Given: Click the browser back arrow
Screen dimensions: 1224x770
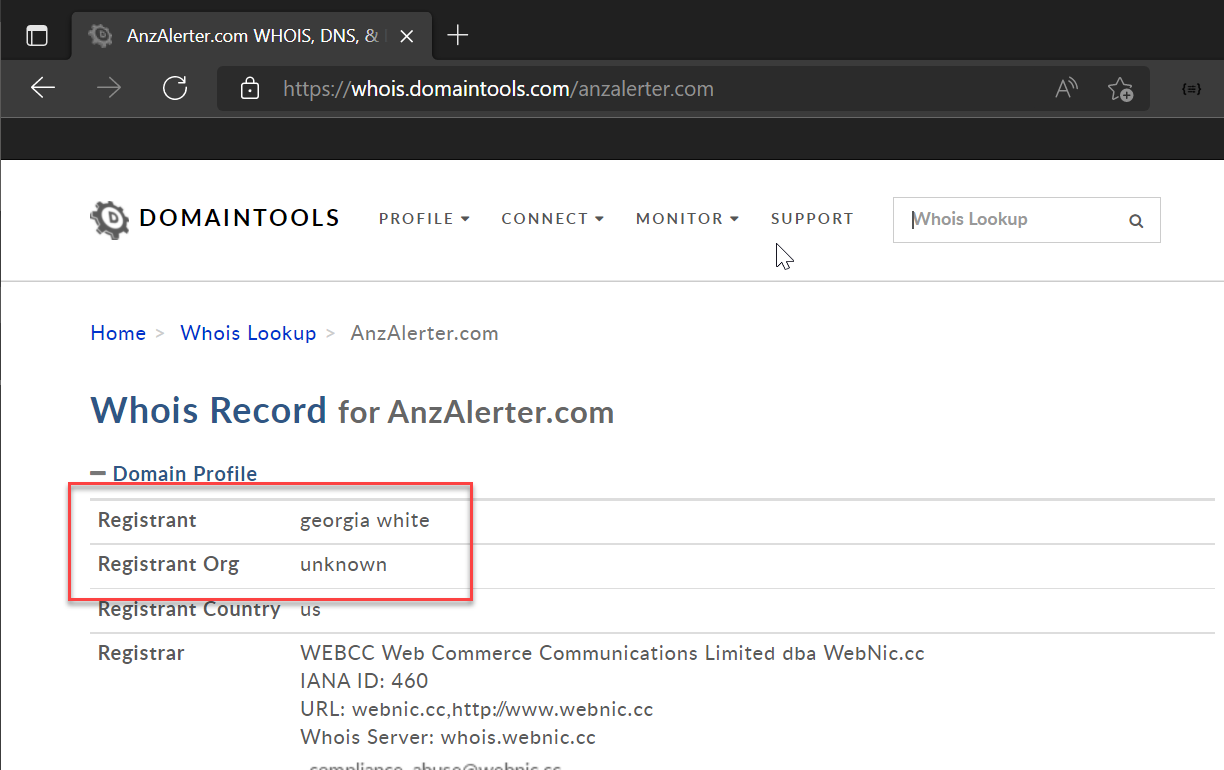Looking at the screenshot, I should 43,89.
